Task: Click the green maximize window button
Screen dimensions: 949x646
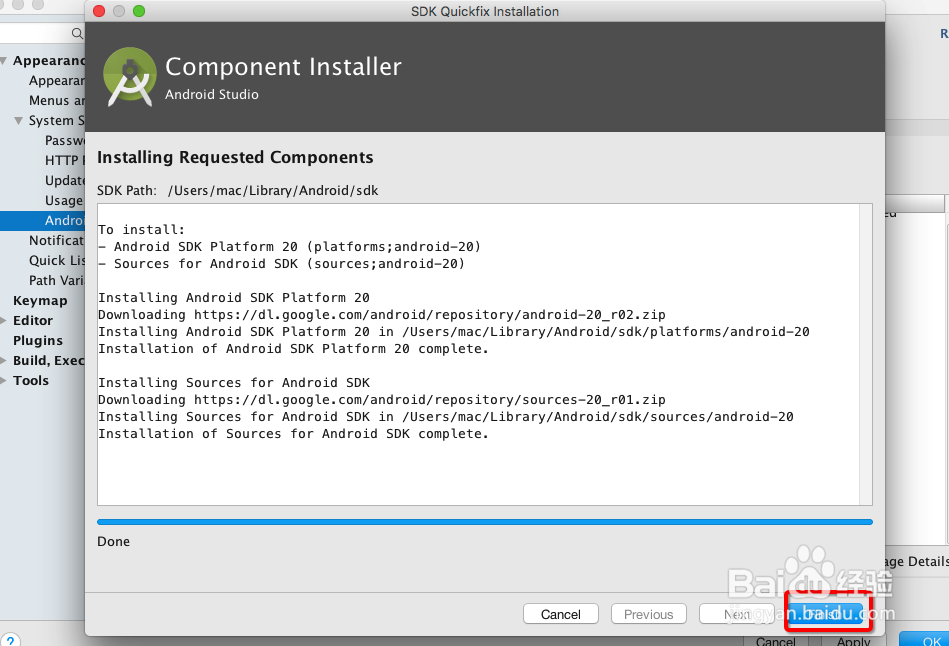Action: click(x=139, y=11)
